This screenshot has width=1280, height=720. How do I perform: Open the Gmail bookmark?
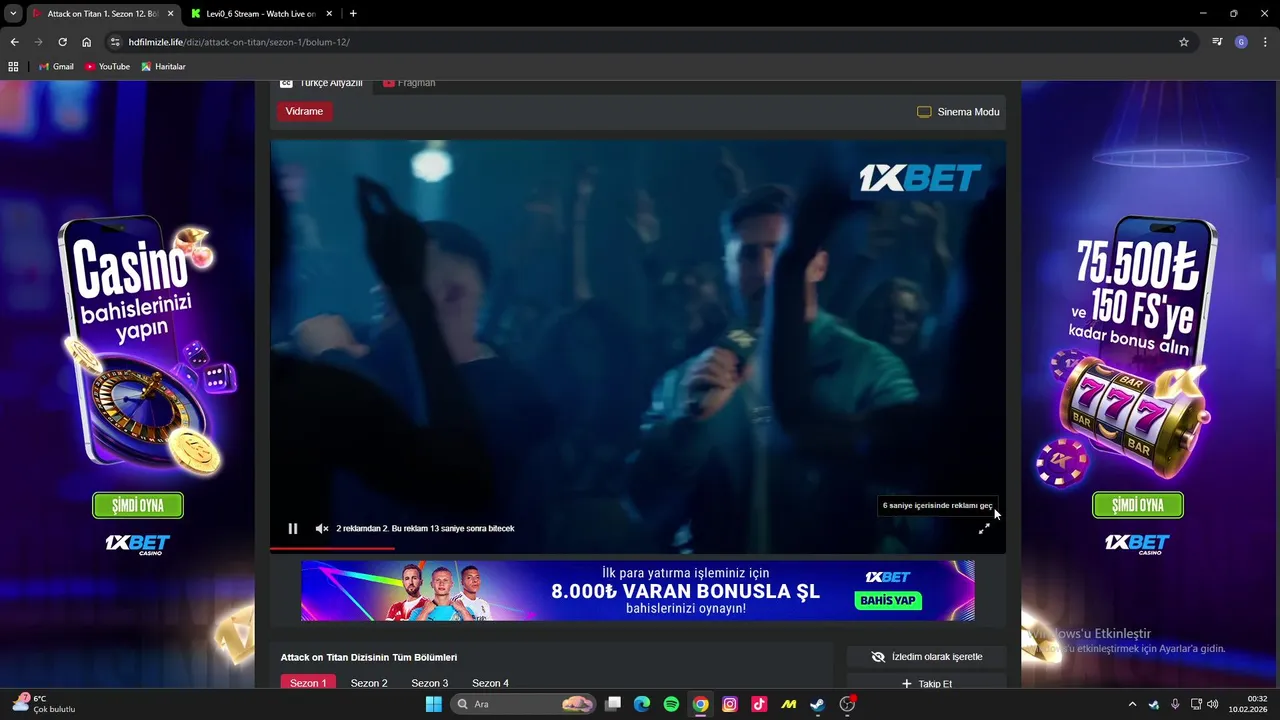tap(56, 66)
